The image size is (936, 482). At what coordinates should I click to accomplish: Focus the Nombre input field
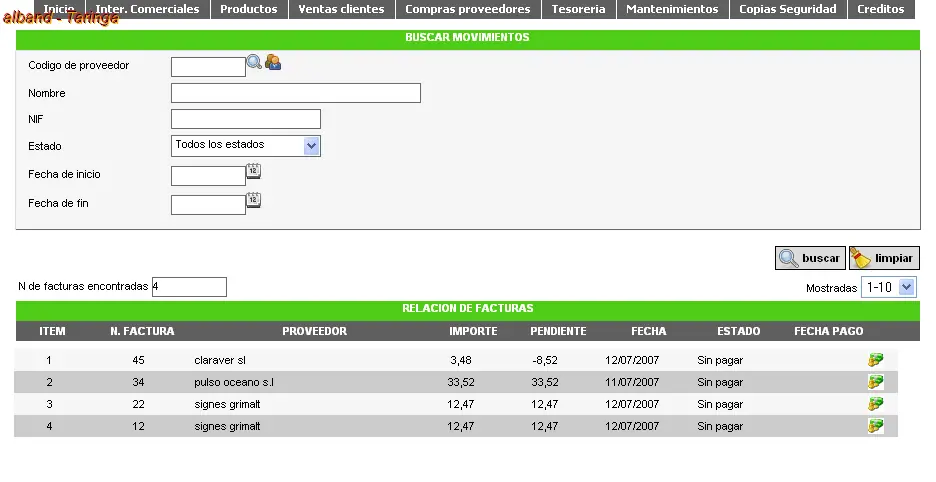(x=296, y=93)
